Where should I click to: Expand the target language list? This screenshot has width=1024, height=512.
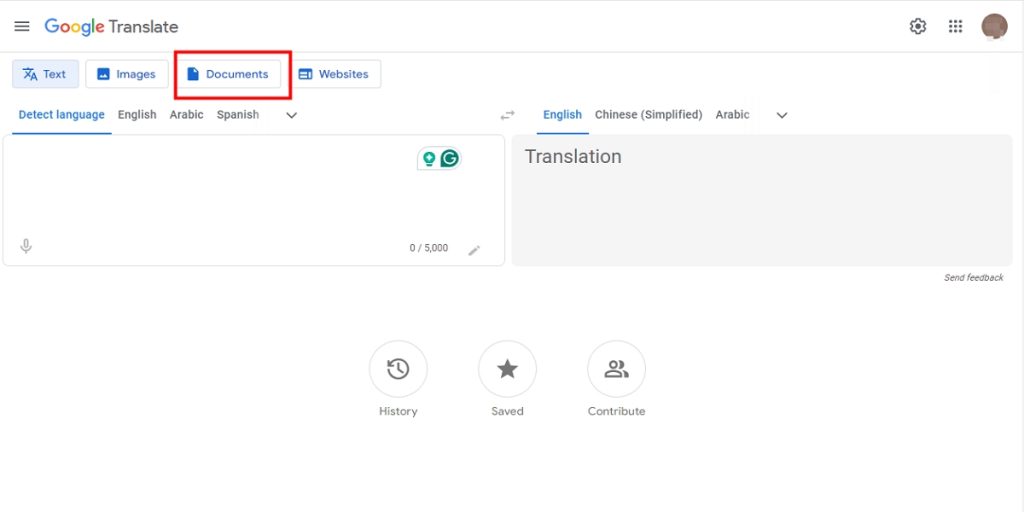pos(782,115)
